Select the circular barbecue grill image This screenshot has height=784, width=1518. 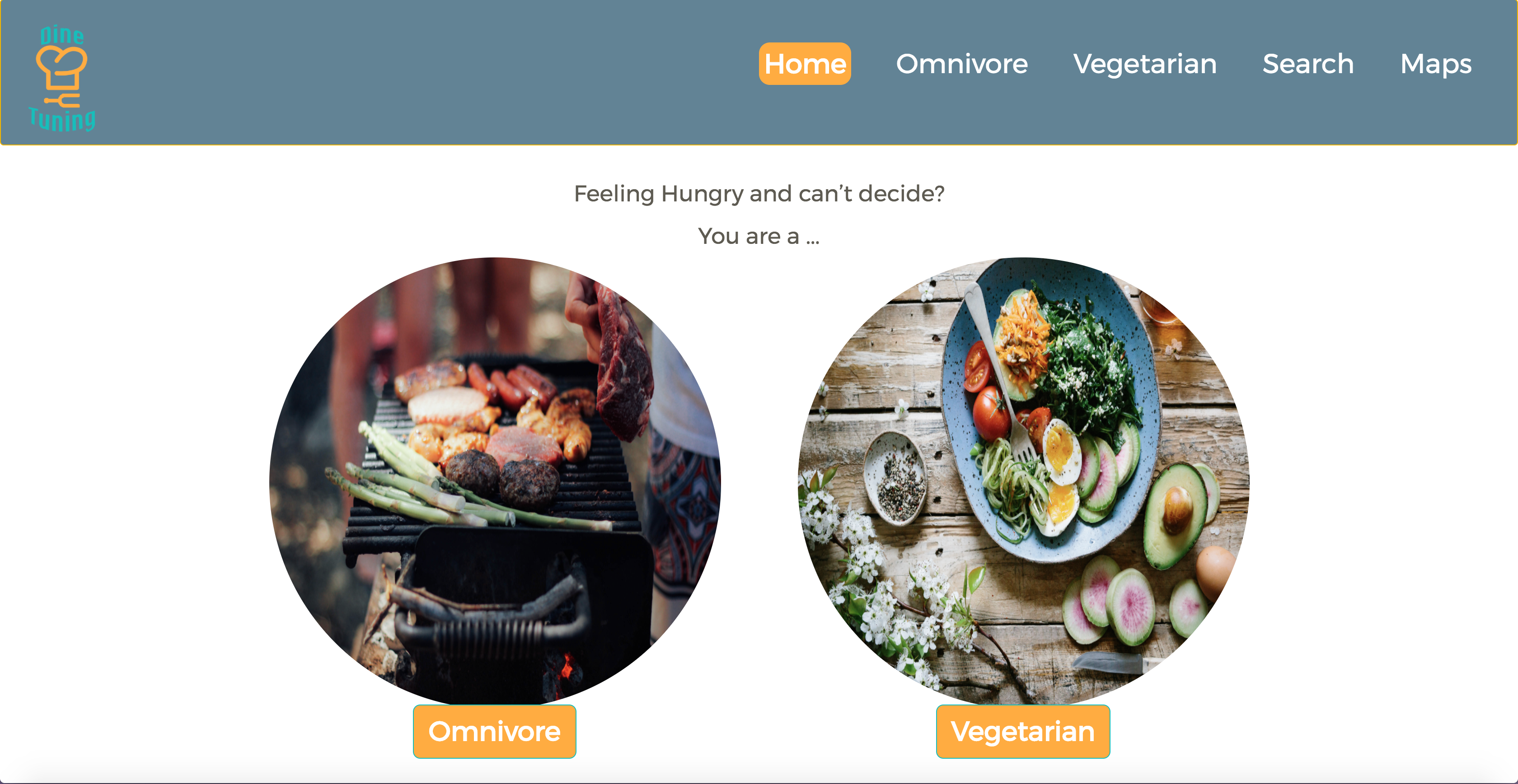click(495, 481)
